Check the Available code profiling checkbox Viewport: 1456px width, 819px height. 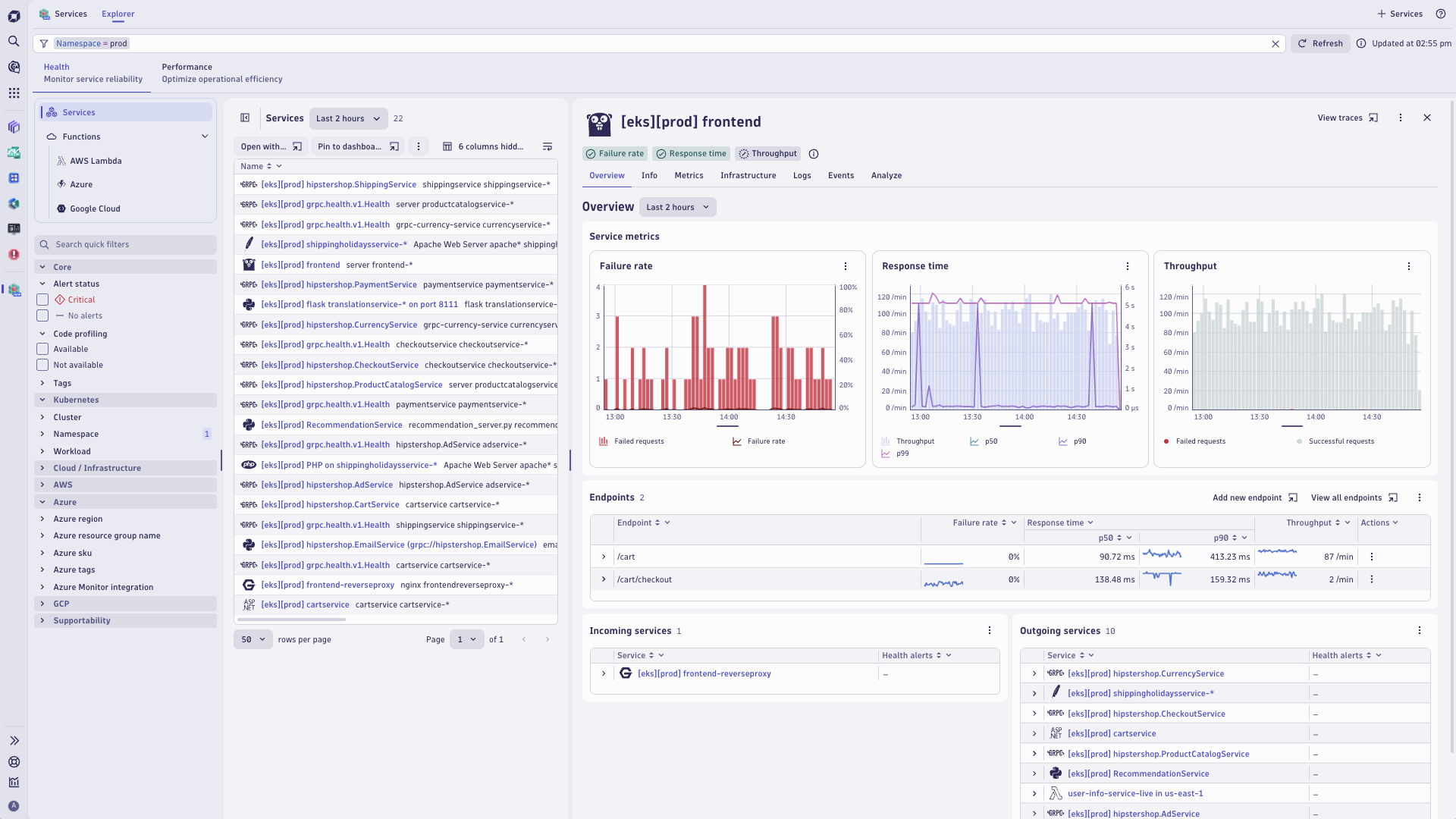pyautogui.click(x=42, y=349)
